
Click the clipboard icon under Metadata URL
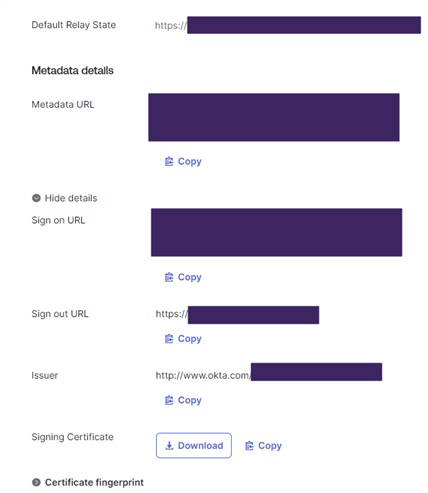pyautogui.click(x=169, y=162)
